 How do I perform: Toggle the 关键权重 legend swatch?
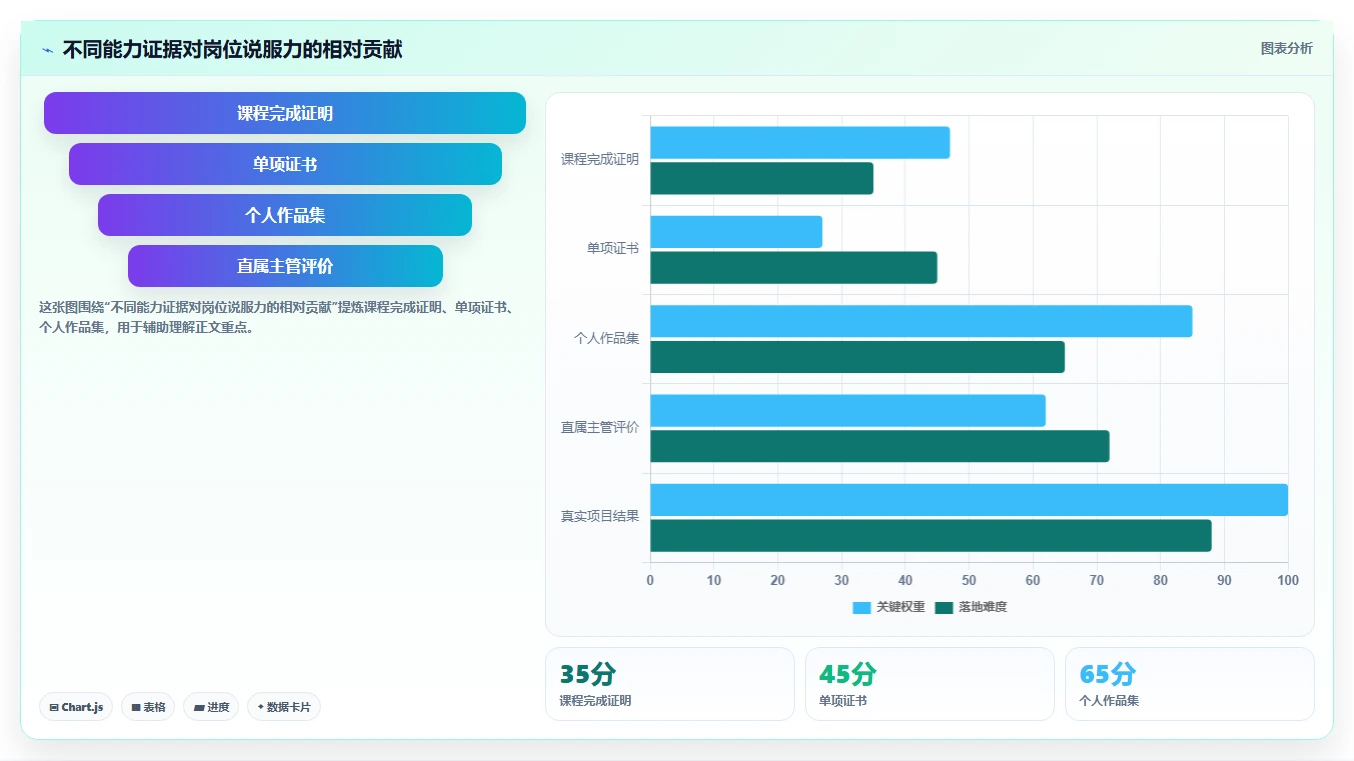pyautogui.click(x=862, y=607)
